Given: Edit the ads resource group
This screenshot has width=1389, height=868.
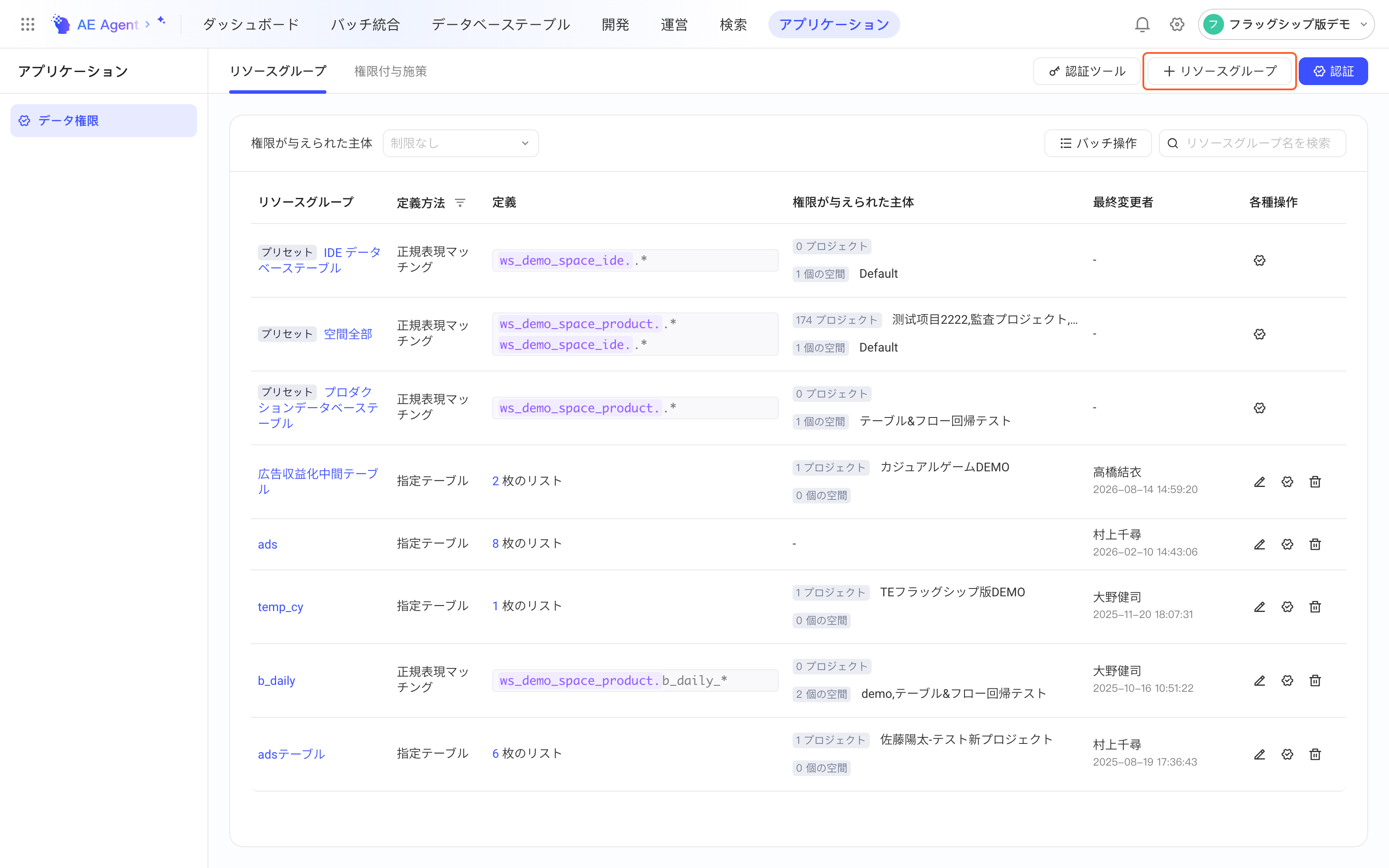Looking at the screenshot, I should 1259,544.
